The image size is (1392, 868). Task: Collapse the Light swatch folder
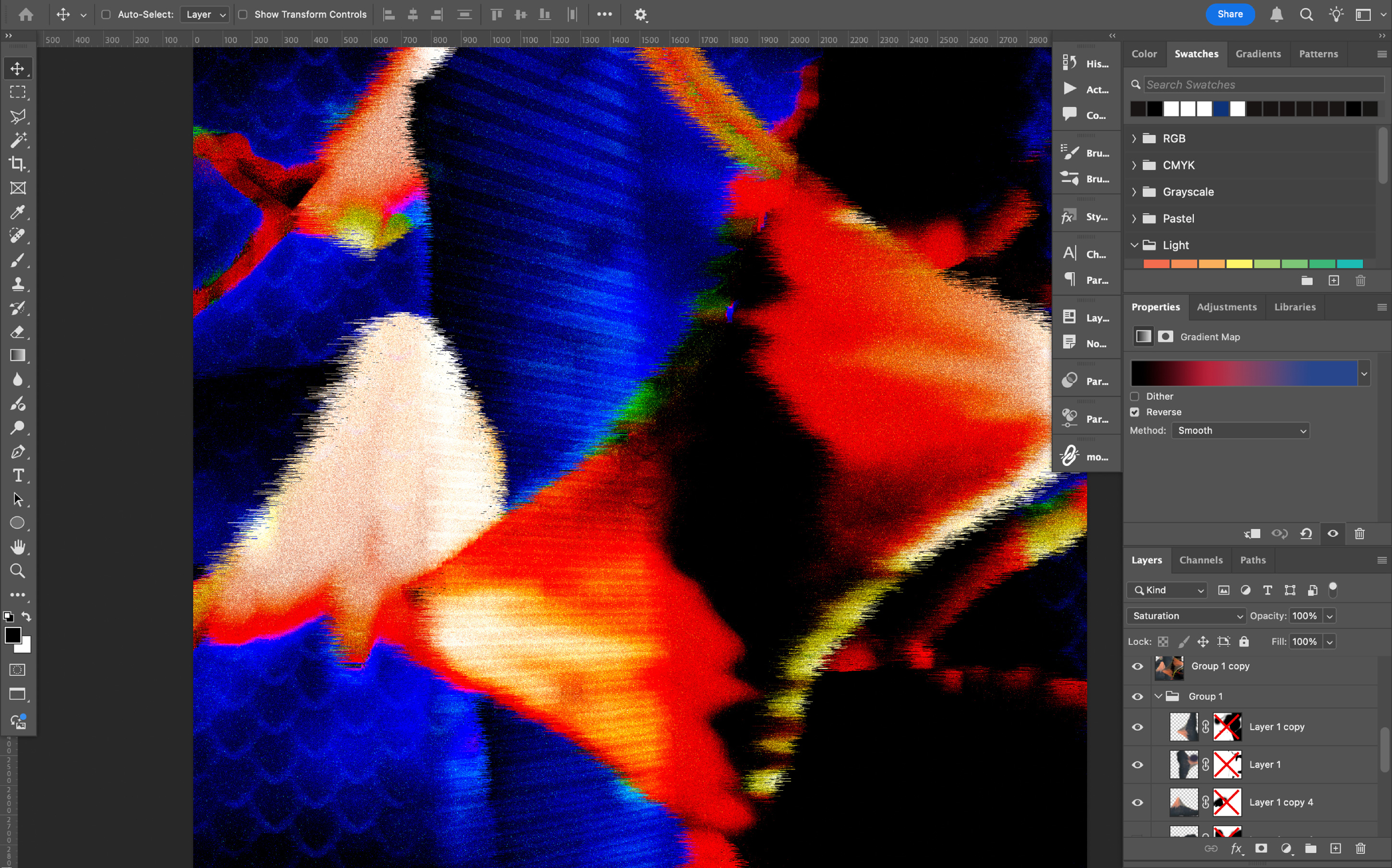[1134, 245]
